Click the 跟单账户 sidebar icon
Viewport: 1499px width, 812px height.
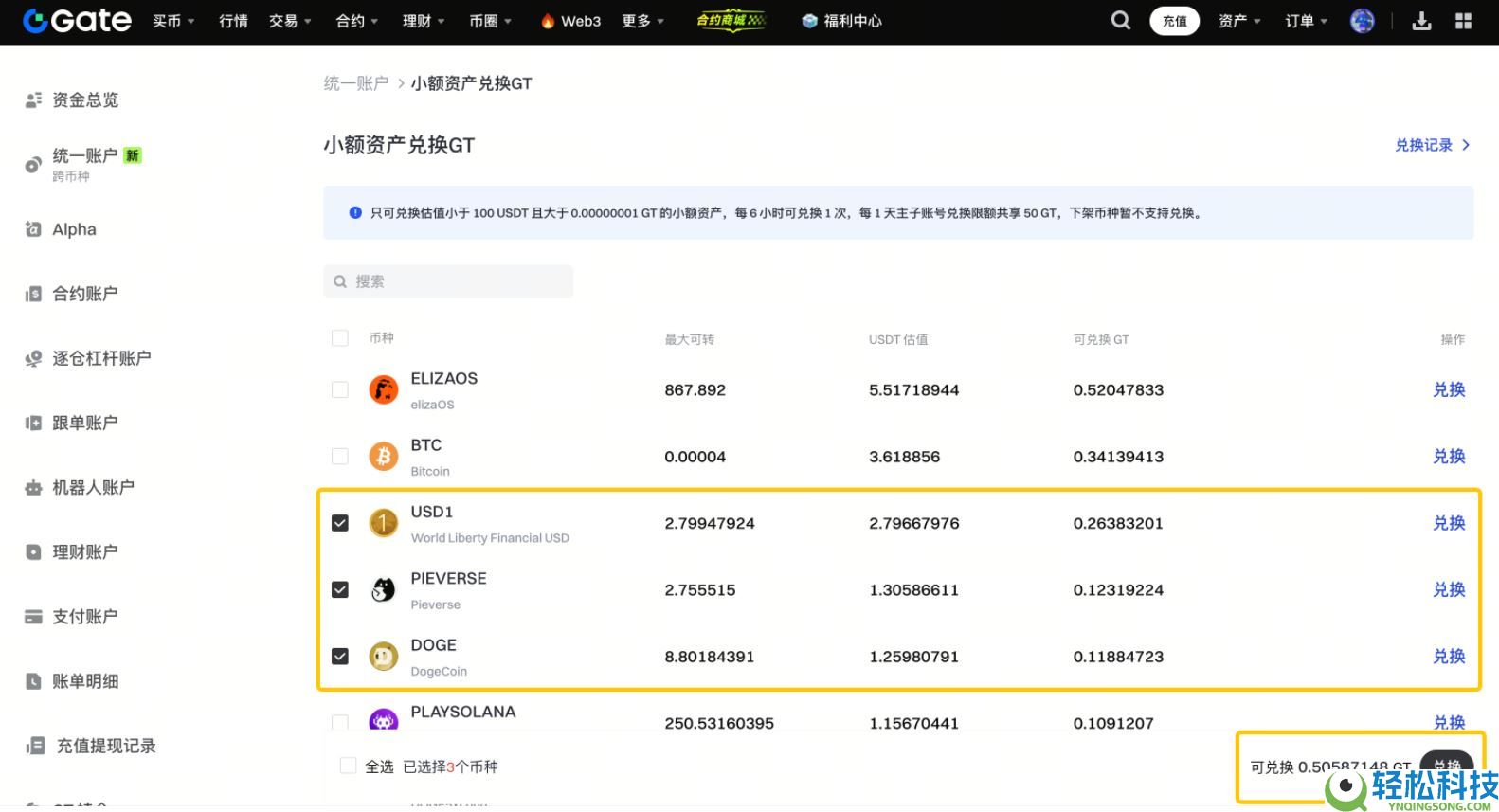(x=33, y=423)
